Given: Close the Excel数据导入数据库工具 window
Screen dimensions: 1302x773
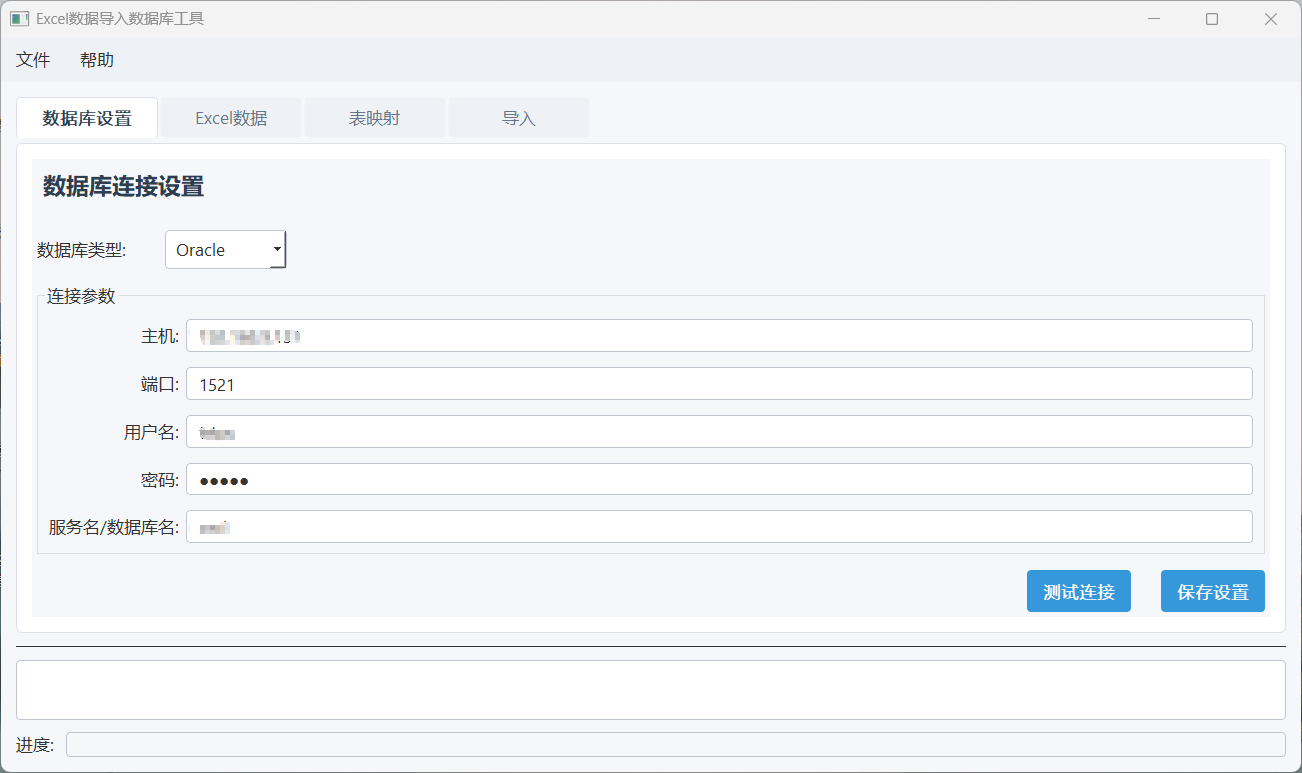Looking at the screenshot, I should (1271, 19).
